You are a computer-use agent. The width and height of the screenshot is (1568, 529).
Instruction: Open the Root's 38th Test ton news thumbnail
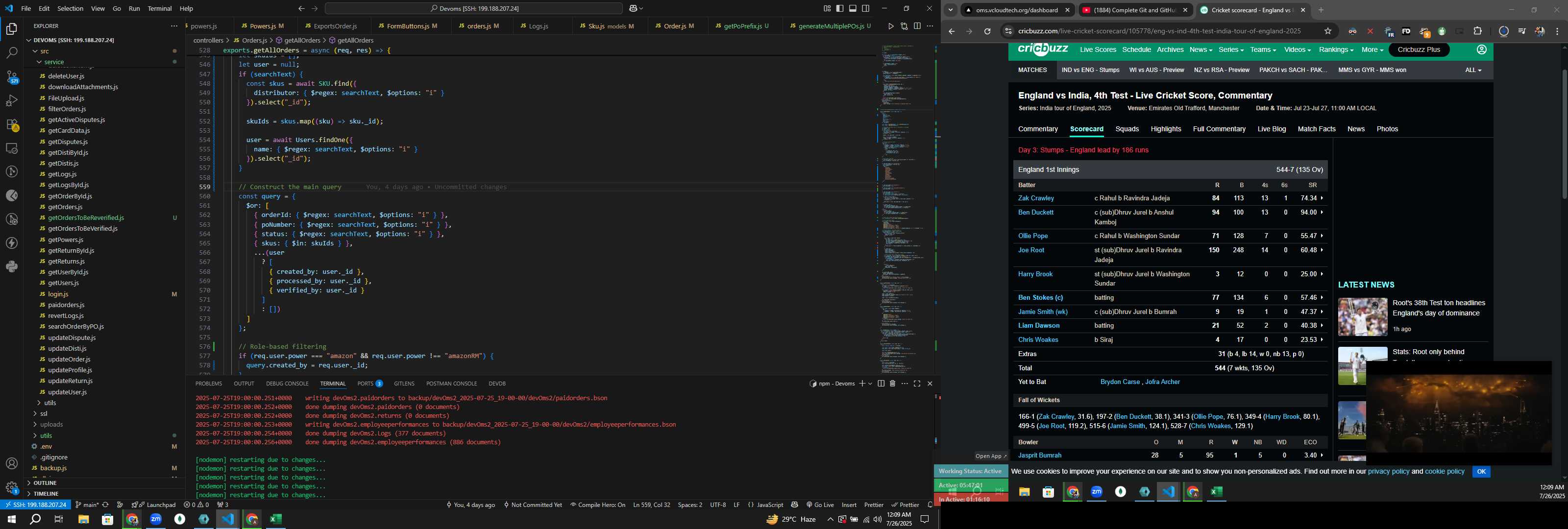(x=1362, y=316)
